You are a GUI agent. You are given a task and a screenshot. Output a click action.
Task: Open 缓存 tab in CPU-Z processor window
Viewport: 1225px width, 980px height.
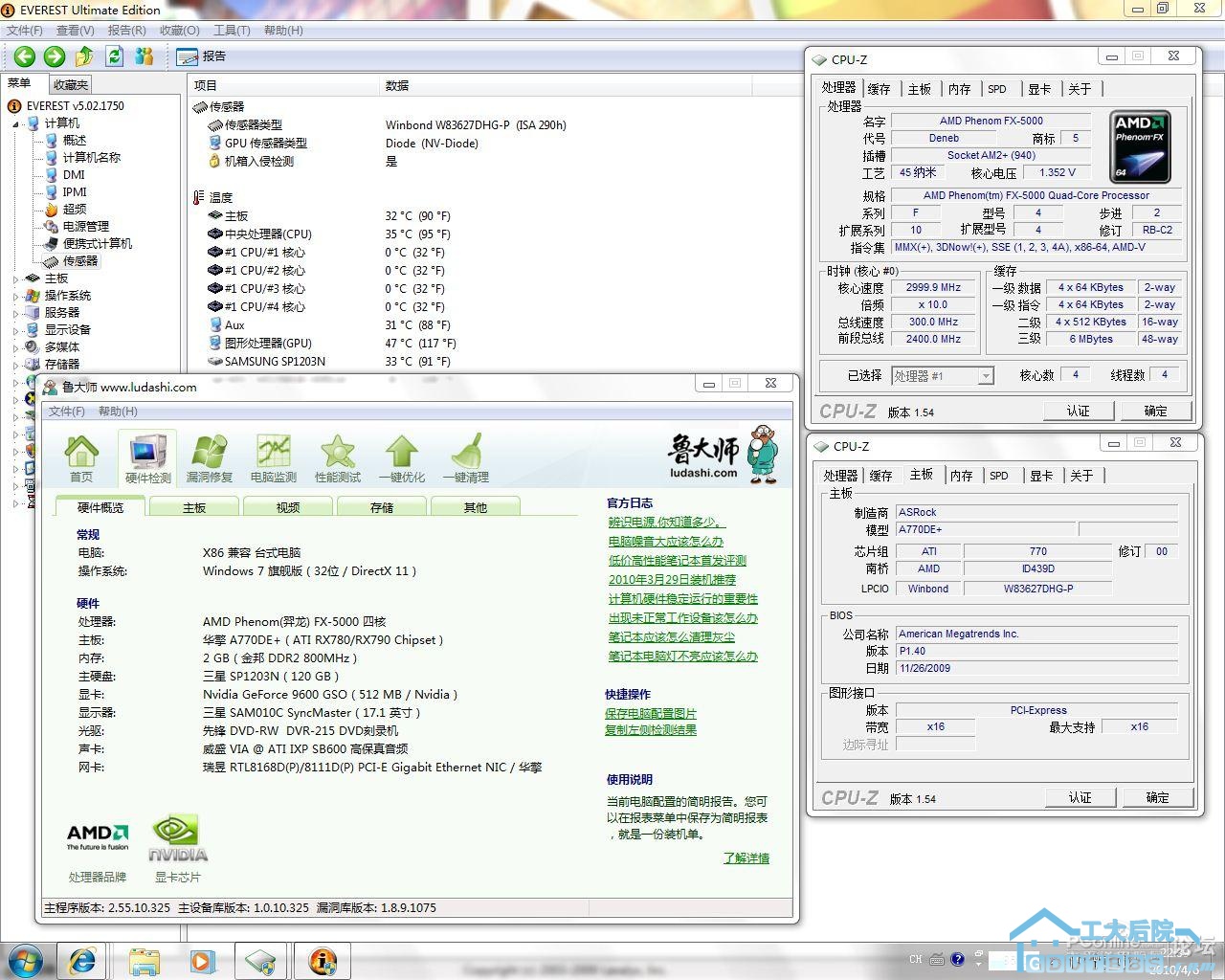point(879,89)
